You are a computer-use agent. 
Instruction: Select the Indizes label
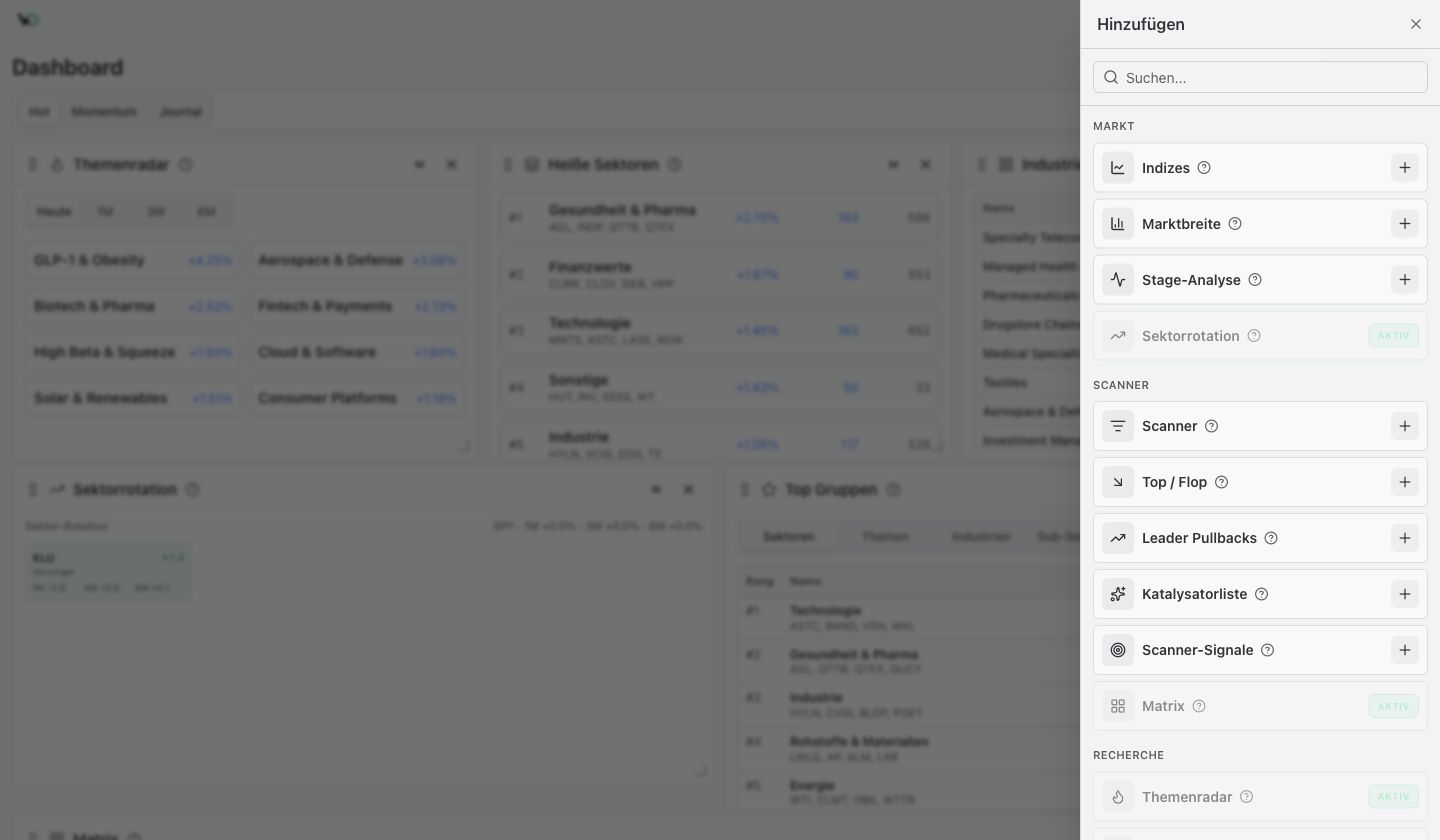[1166, 168]
